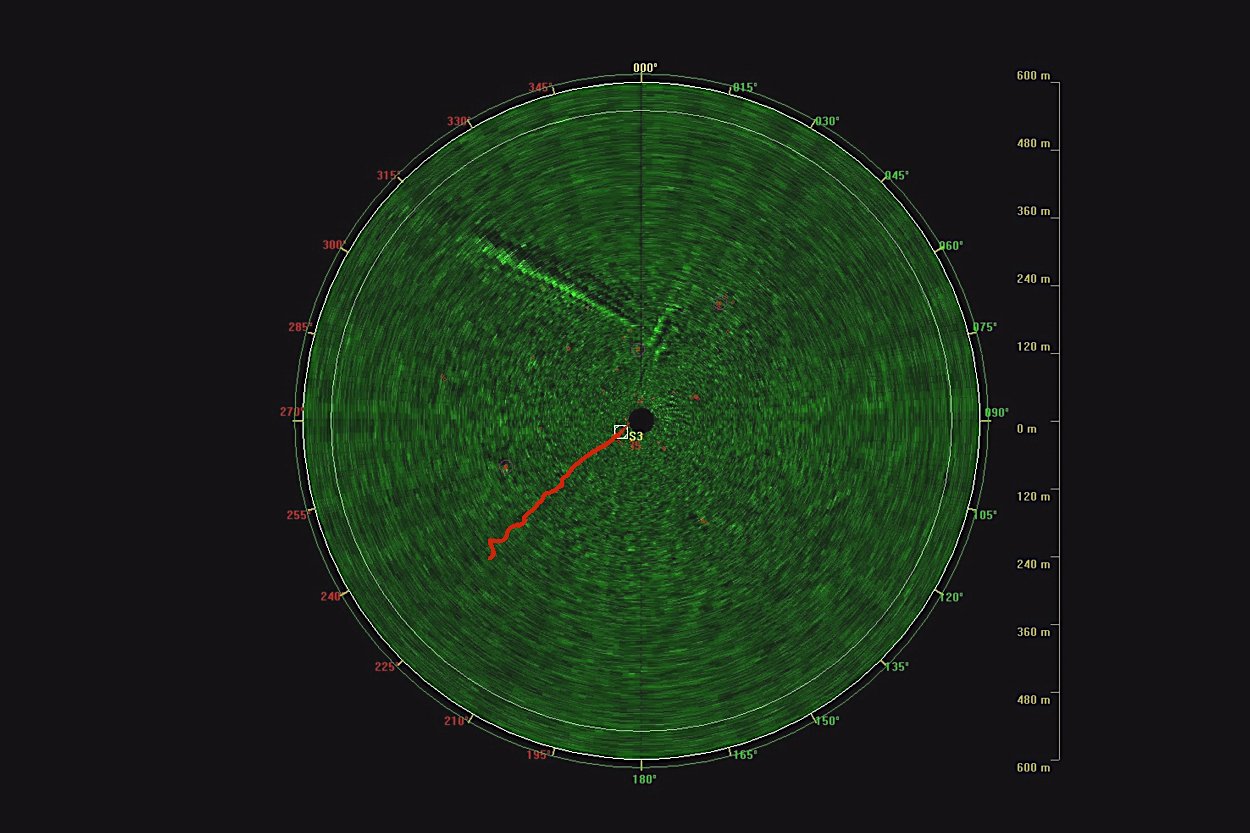Click the 330° bearing label

(x=458, y=121)
